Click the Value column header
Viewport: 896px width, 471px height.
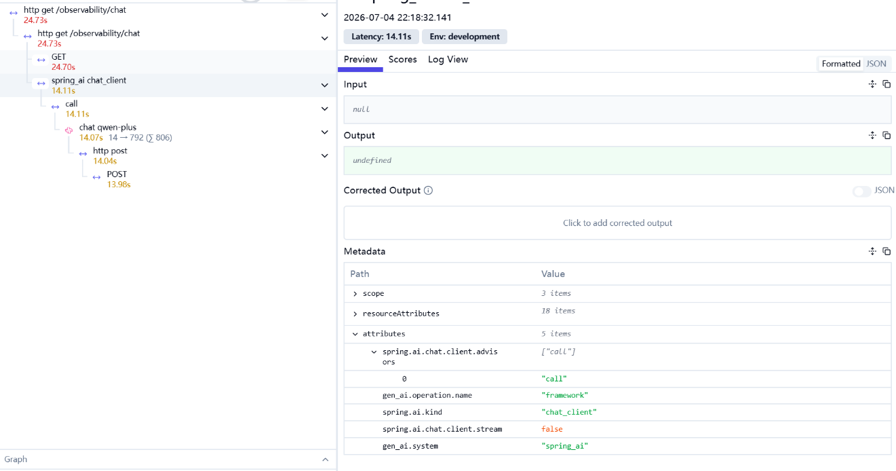point(553,274)
